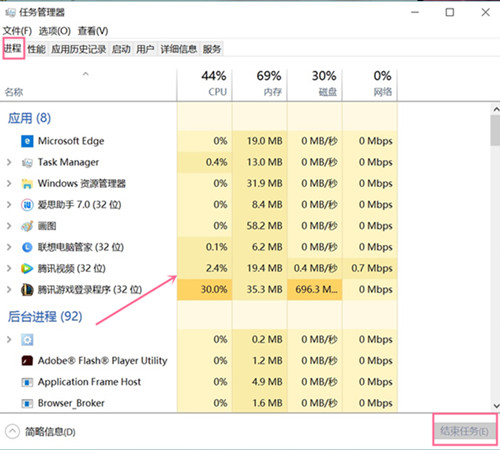Select the 后台进程 (92) group header

point(45,316)
